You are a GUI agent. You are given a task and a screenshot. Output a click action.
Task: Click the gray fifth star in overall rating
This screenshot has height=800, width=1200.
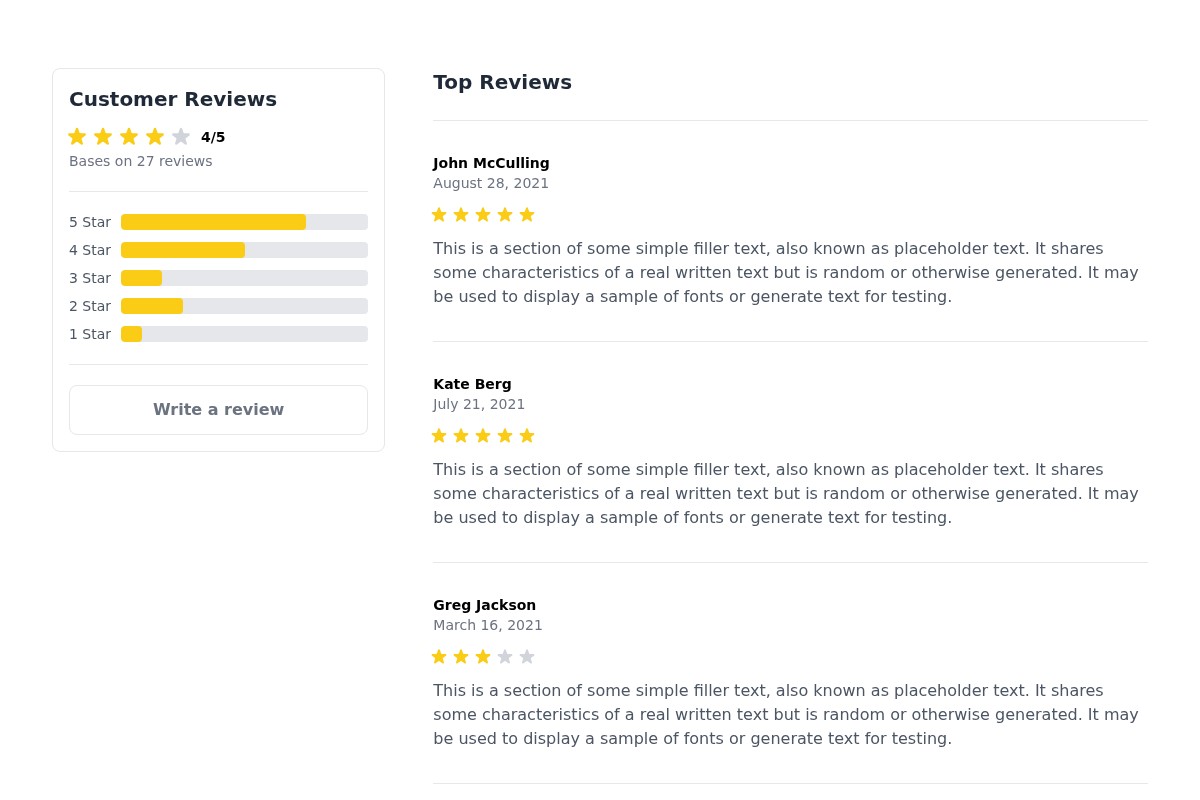181,137
